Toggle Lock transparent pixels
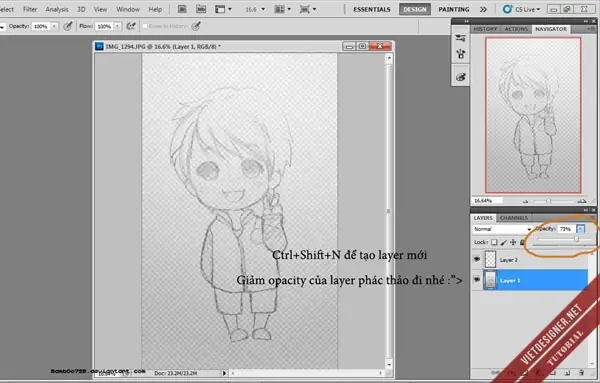Image resolution: width=600 pixels, height=383 pixels. click(x=494, y=242)
